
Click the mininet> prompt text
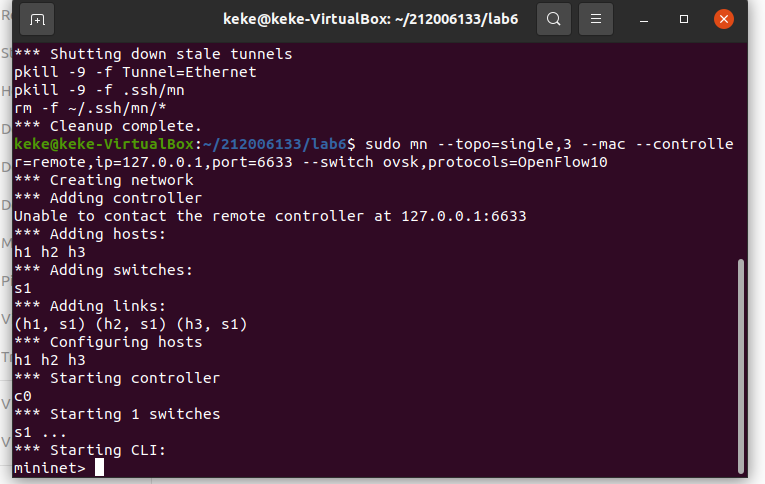[50, 468]
